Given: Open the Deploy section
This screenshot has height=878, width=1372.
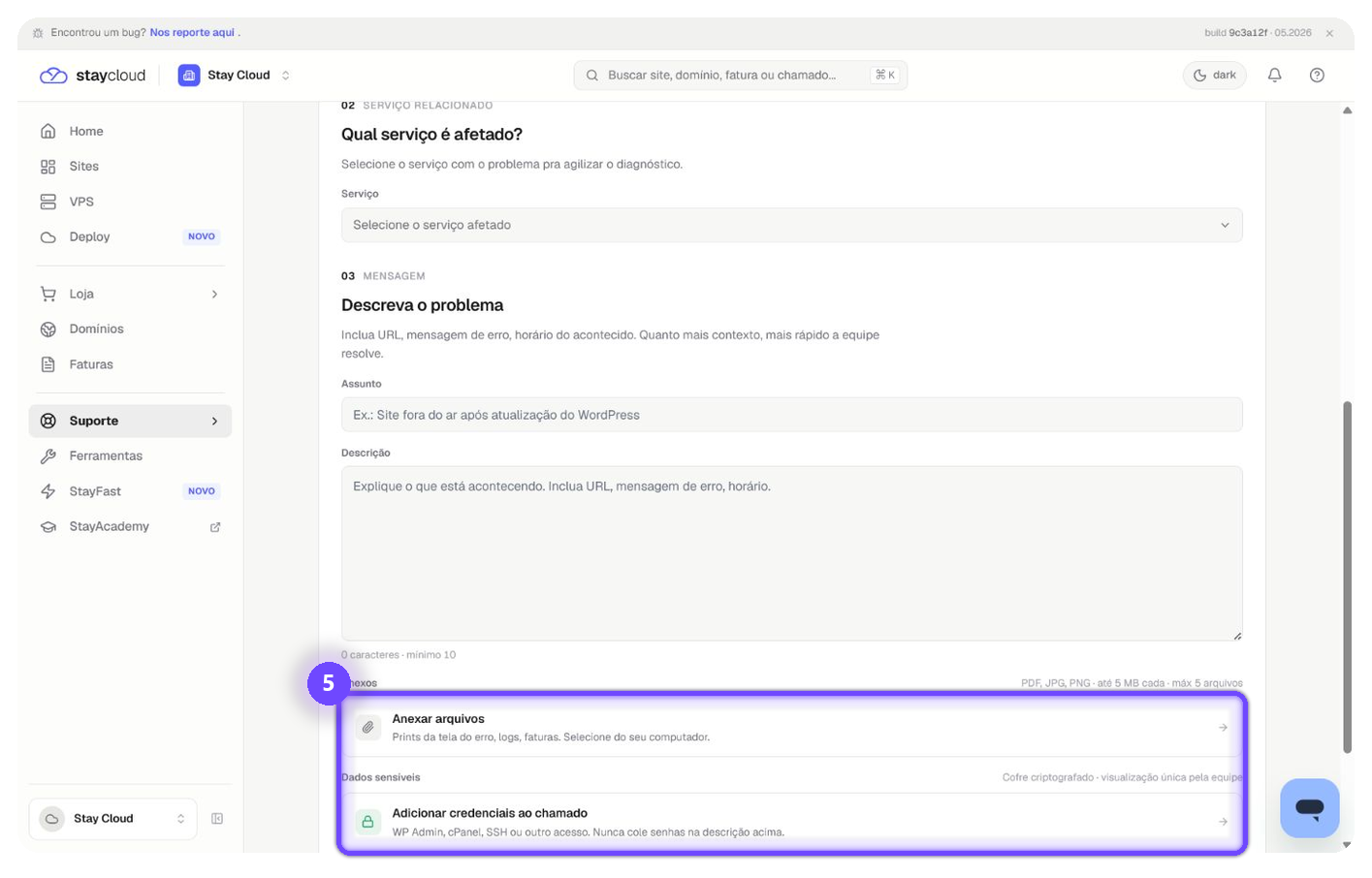Looking at the screenshot, I should (130, 236).
